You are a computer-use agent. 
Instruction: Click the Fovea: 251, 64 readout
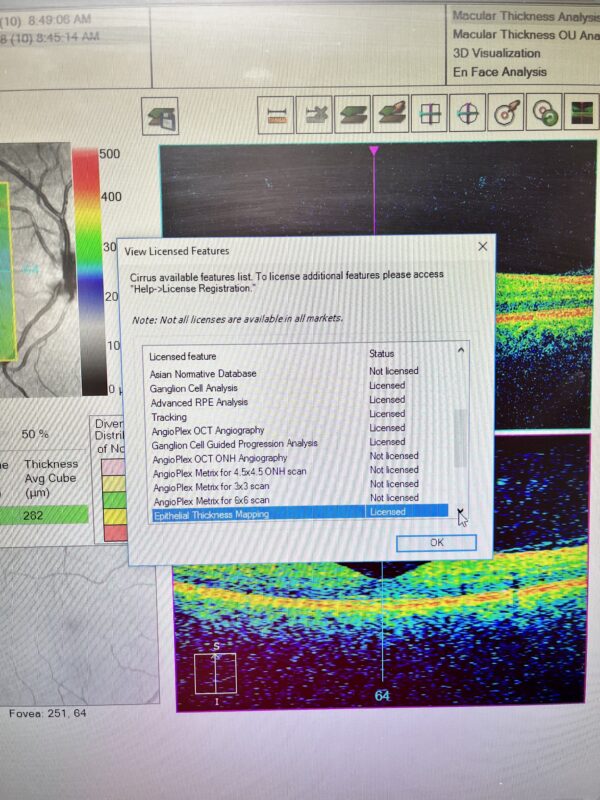(47, 713)
